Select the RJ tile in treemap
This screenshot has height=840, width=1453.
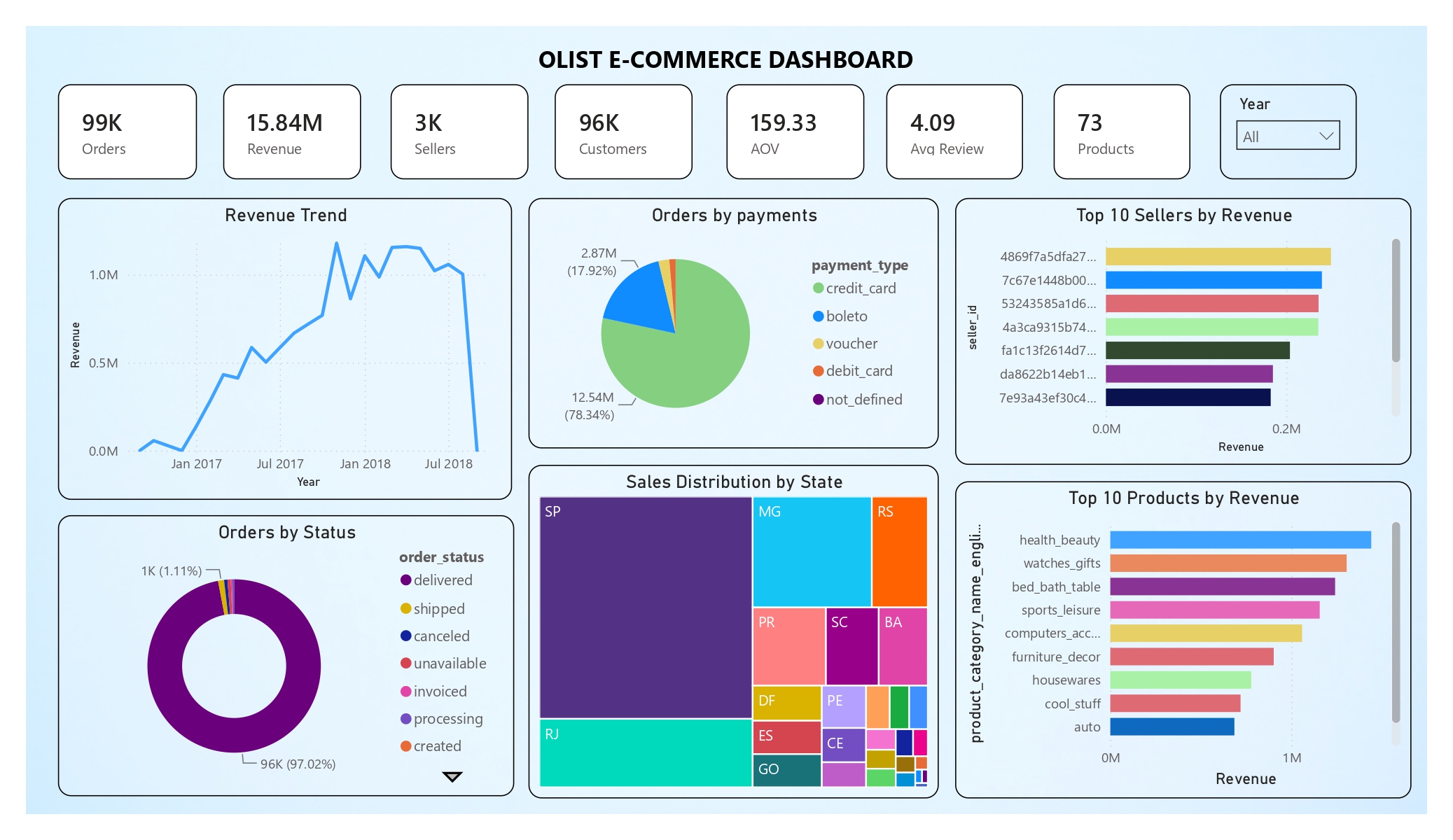point(646,753)
